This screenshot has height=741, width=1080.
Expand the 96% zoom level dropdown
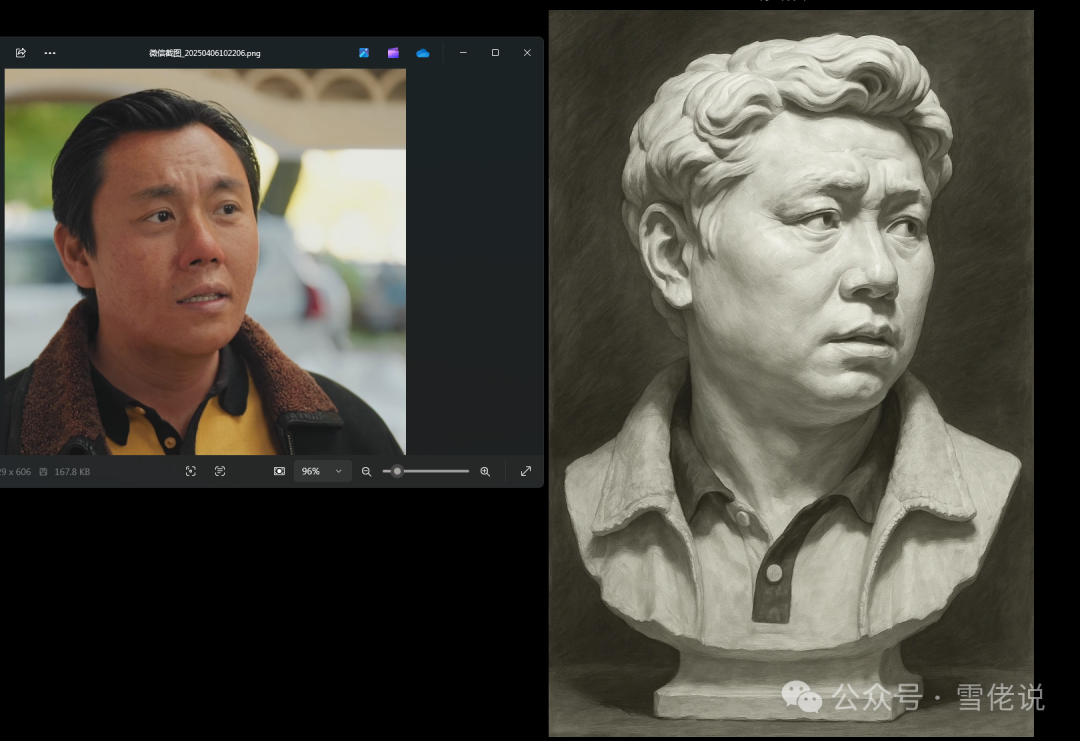pyautogui.click(x=322, y=471)
